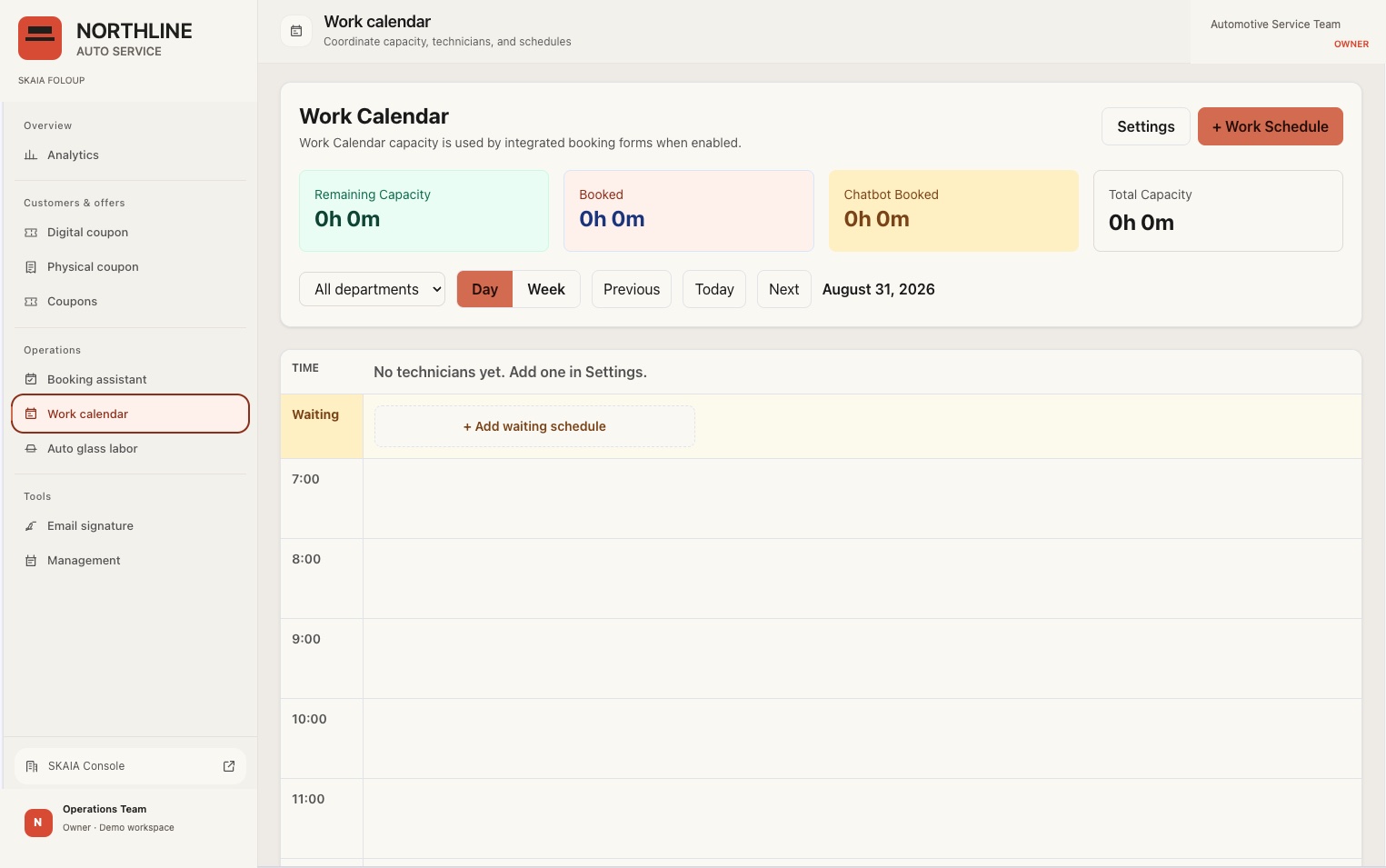Click the Work calendar sidebar icon
1386x868 pixels.
pyautogui.click(x=31, y=414)
